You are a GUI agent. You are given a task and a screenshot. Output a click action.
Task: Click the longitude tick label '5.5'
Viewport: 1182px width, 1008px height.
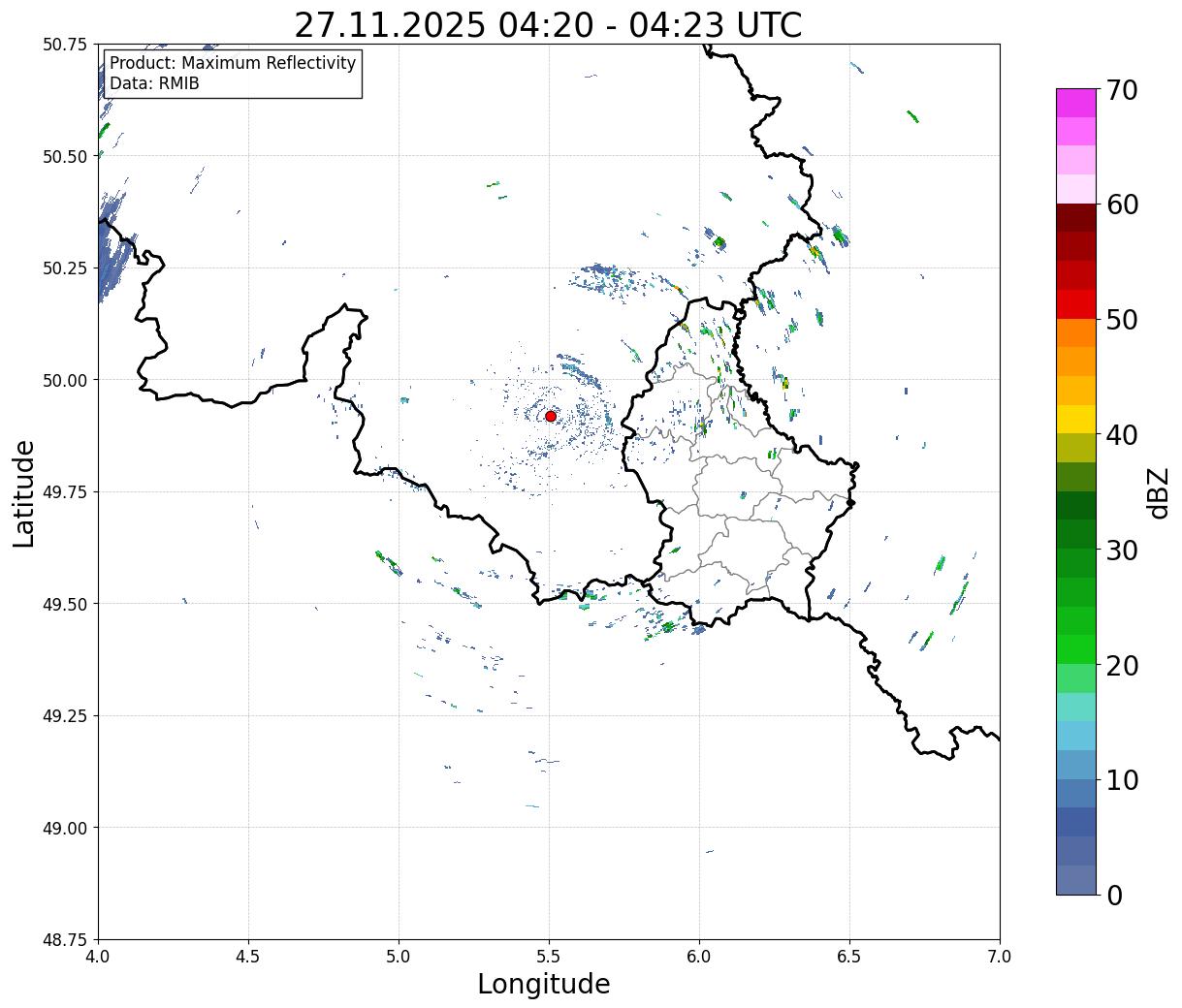click(x=549, y=956)
